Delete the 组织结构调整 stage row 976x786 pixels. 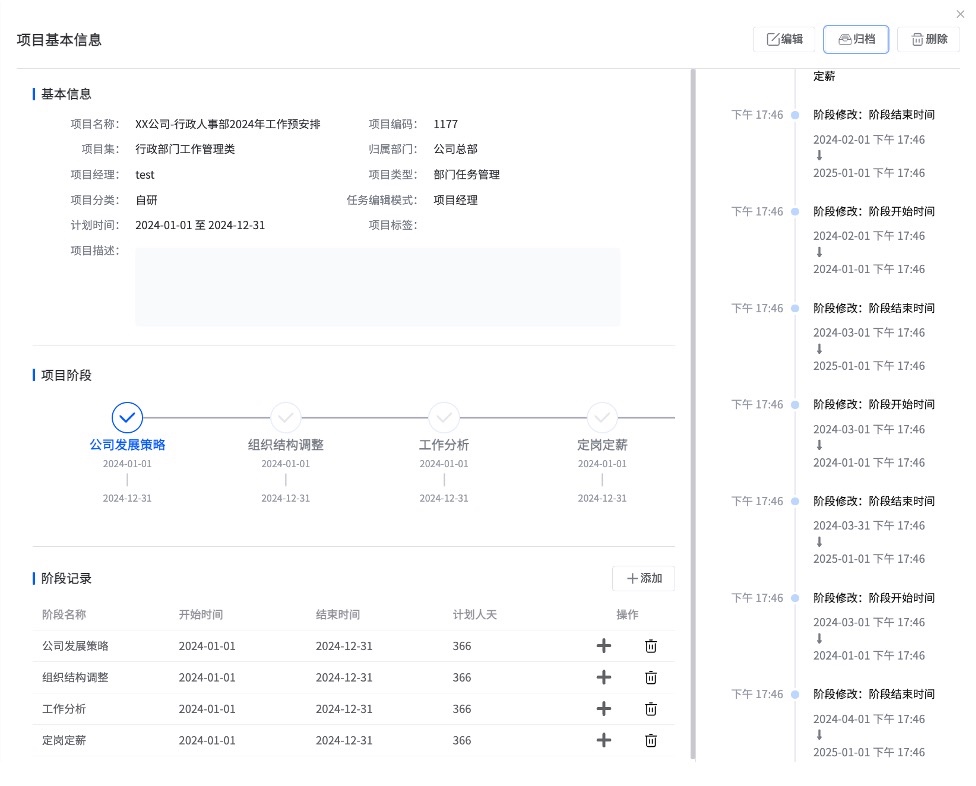pyautogui.click(x=650, y=677)
